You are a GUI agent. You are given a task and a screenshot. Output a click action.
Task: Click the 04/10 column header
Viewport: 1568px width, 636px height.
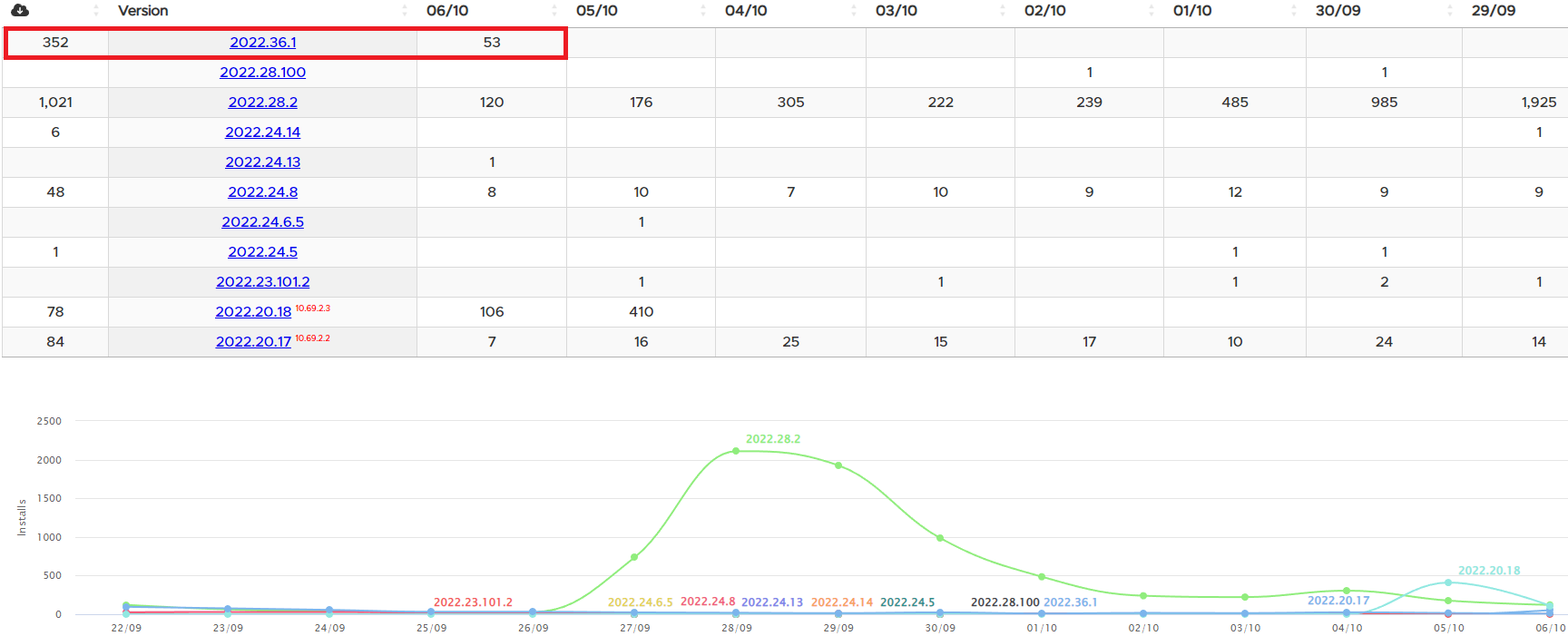(x=746, y=11)
